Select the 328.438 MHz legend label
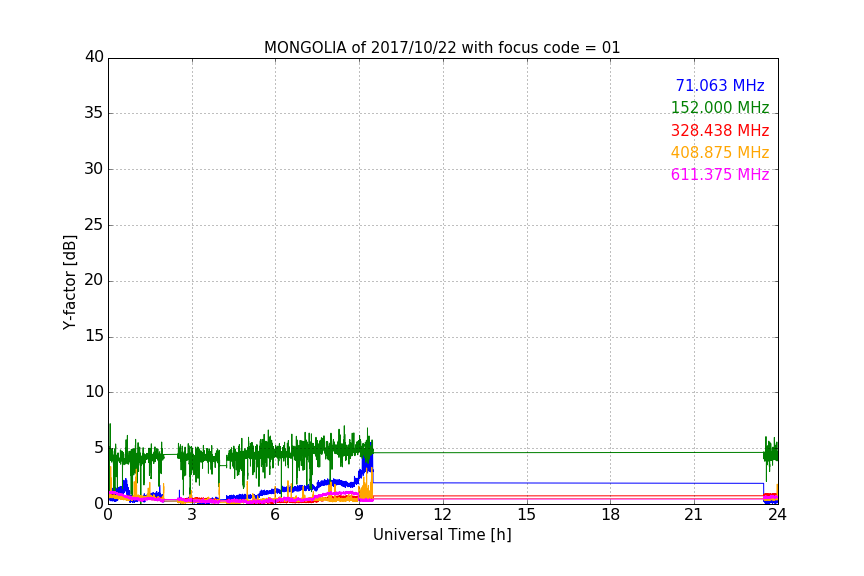Viewport: 864px width, 576px height. (720, 130)
